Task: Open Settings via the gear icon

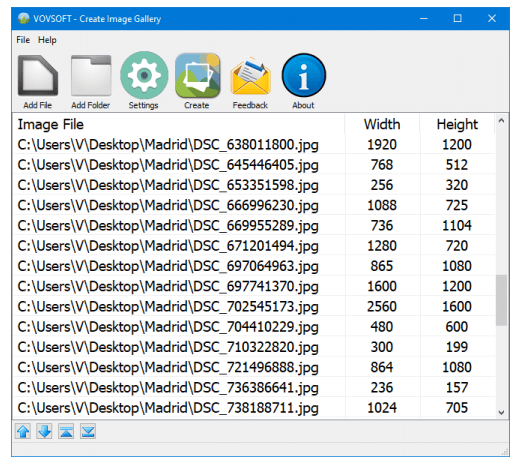Action: coord(144,76)
